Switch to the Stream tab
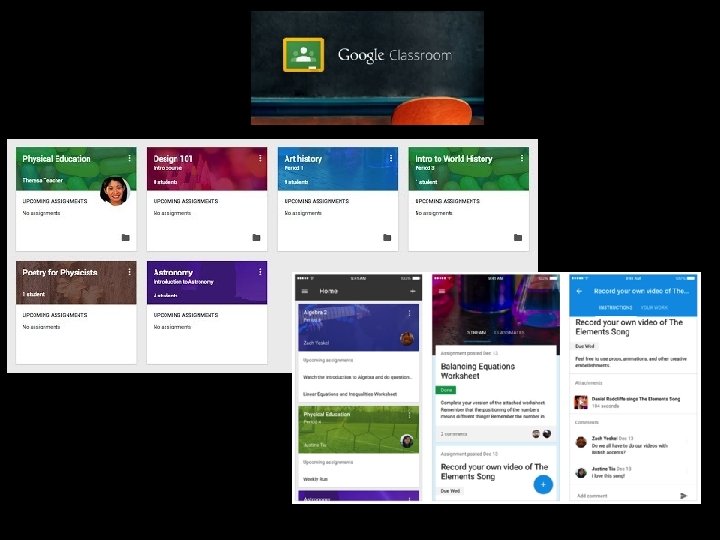The image size is (720, 540). click(x=476, y=332)
